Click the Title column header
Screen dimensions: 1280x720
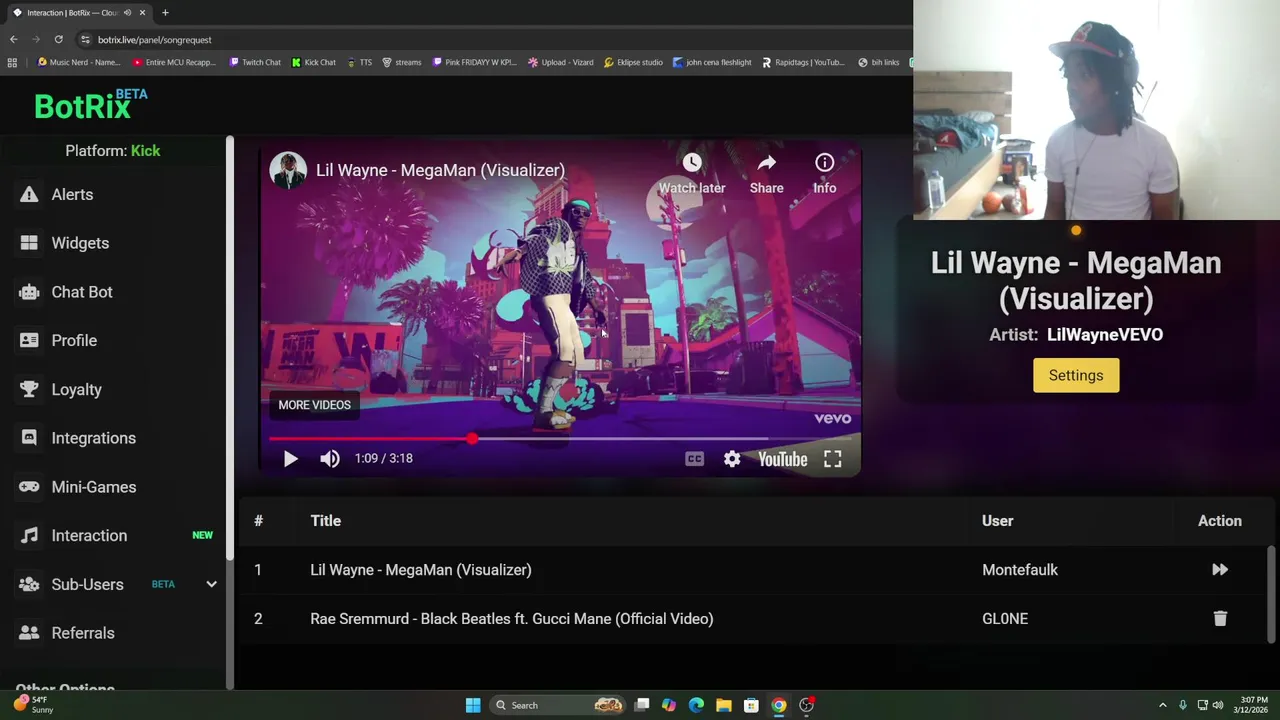[x=326, y=521]
